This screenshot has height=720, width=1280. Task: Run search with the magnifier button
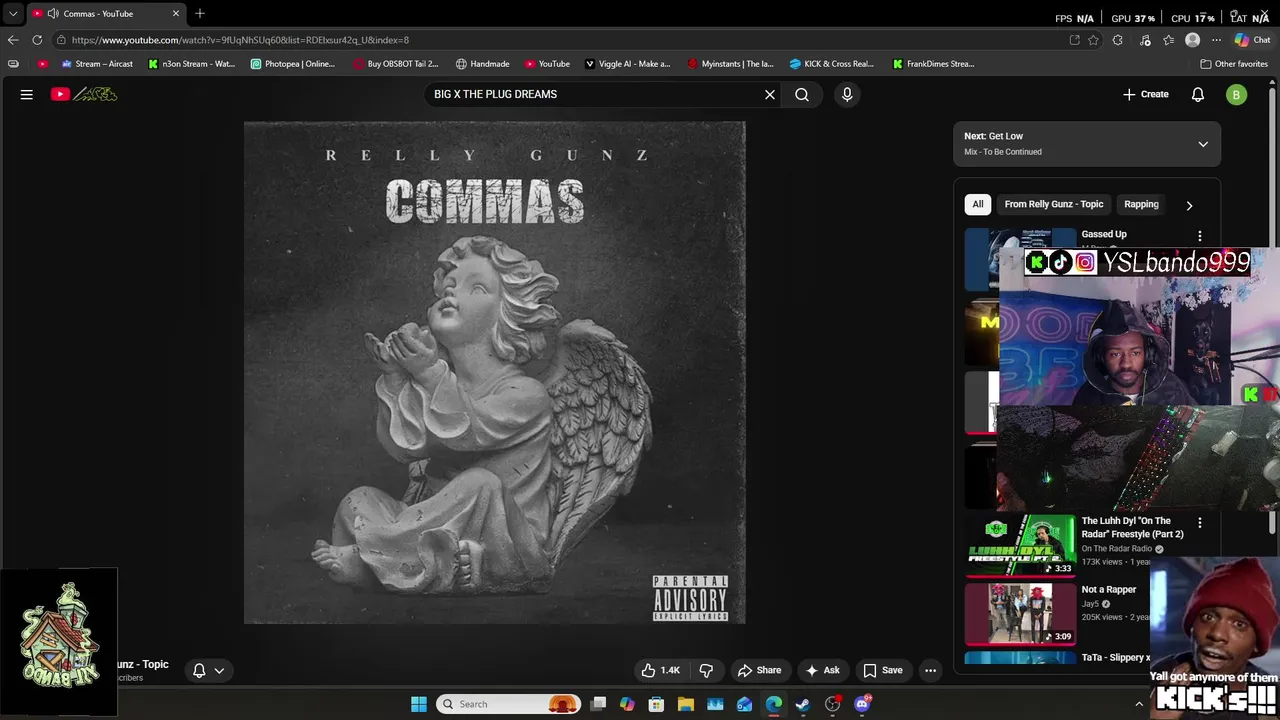point(802,94)
